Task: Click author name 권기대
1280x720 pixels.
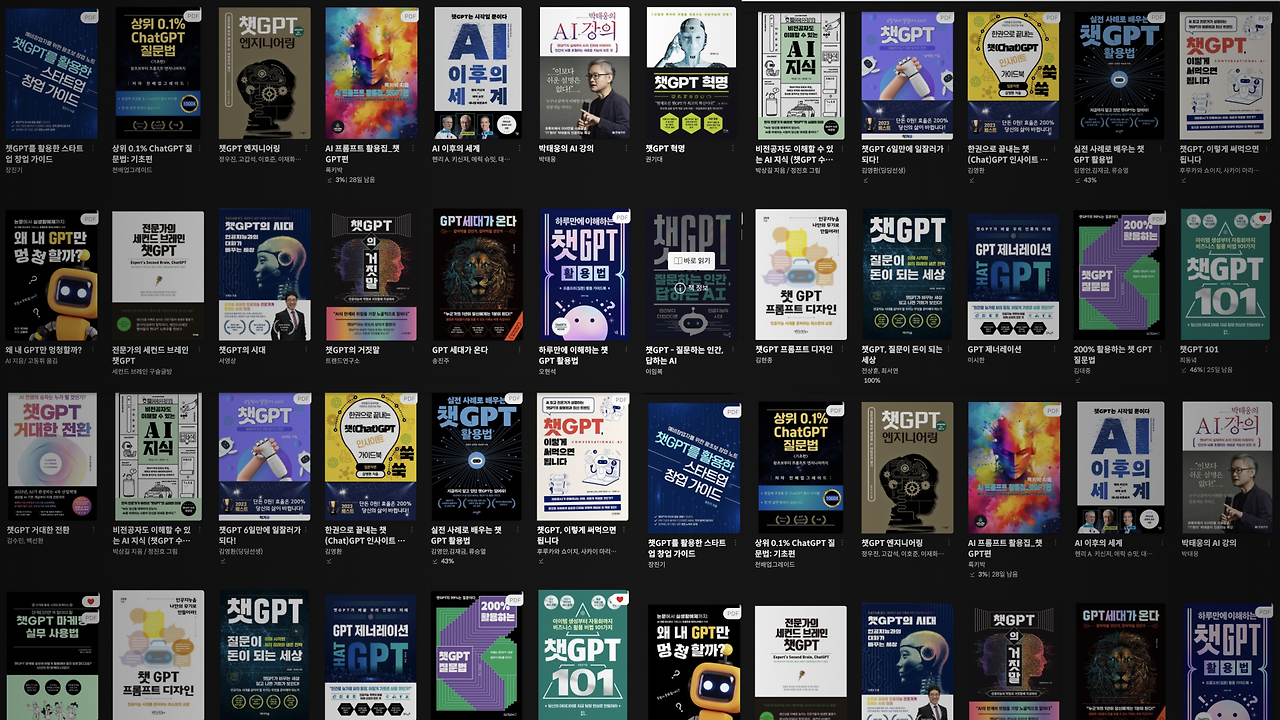Action: tap(655, 159)
